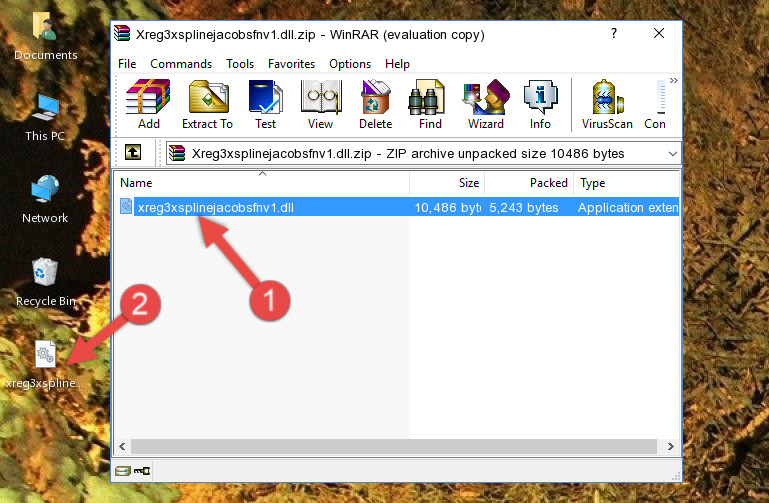Click the 10,486 bytes size cell
Viewport: 769px width, 503px height.
(x=447, y=208)
